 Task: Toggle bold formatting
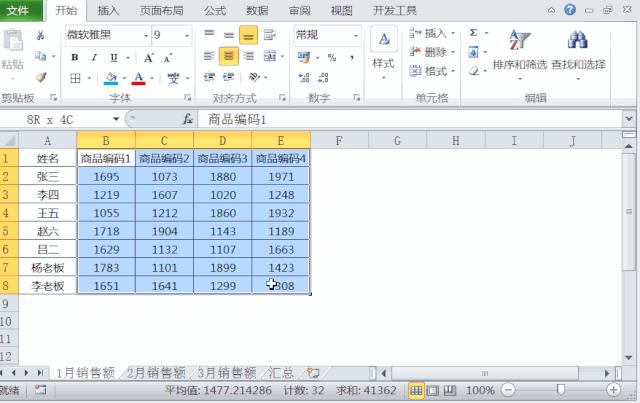[x=75, y=58]
